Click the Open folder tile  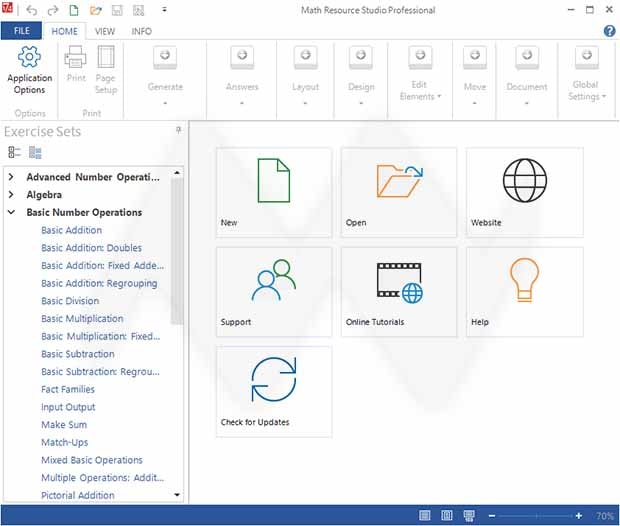(x=399, y=192)
